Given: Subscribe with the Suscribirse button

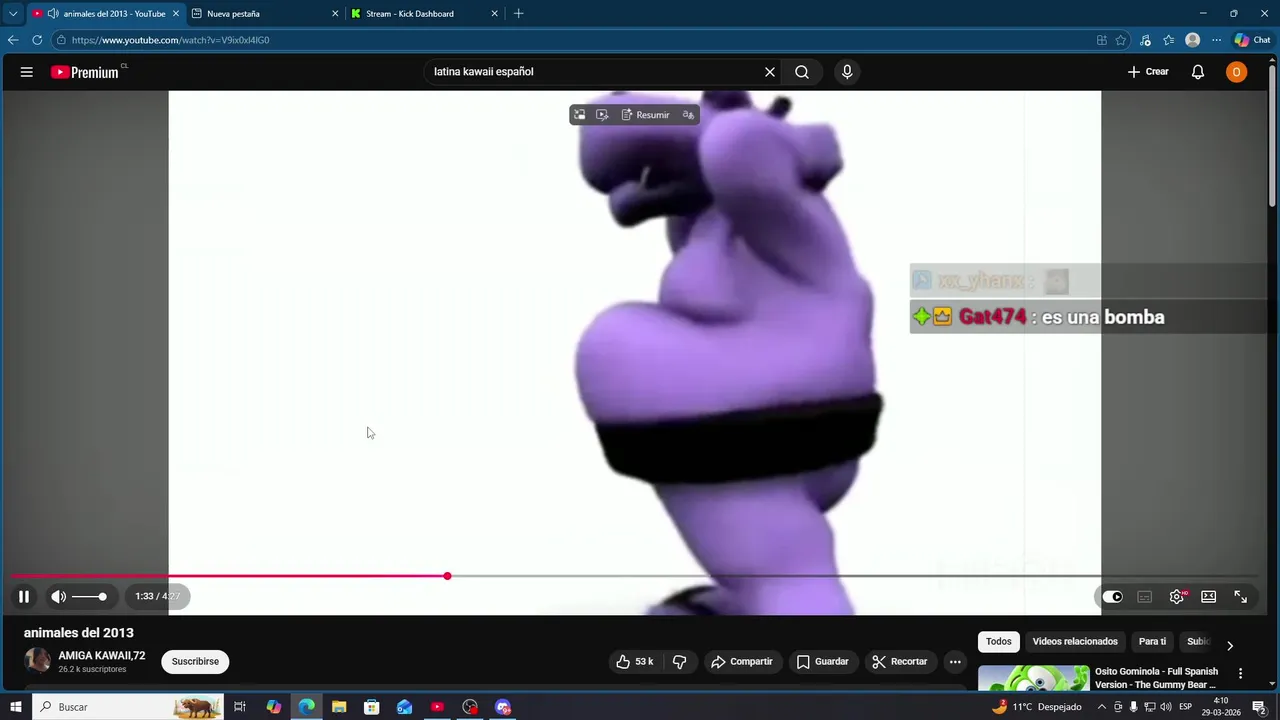Looking at the screenshot, I should point(195,662).
